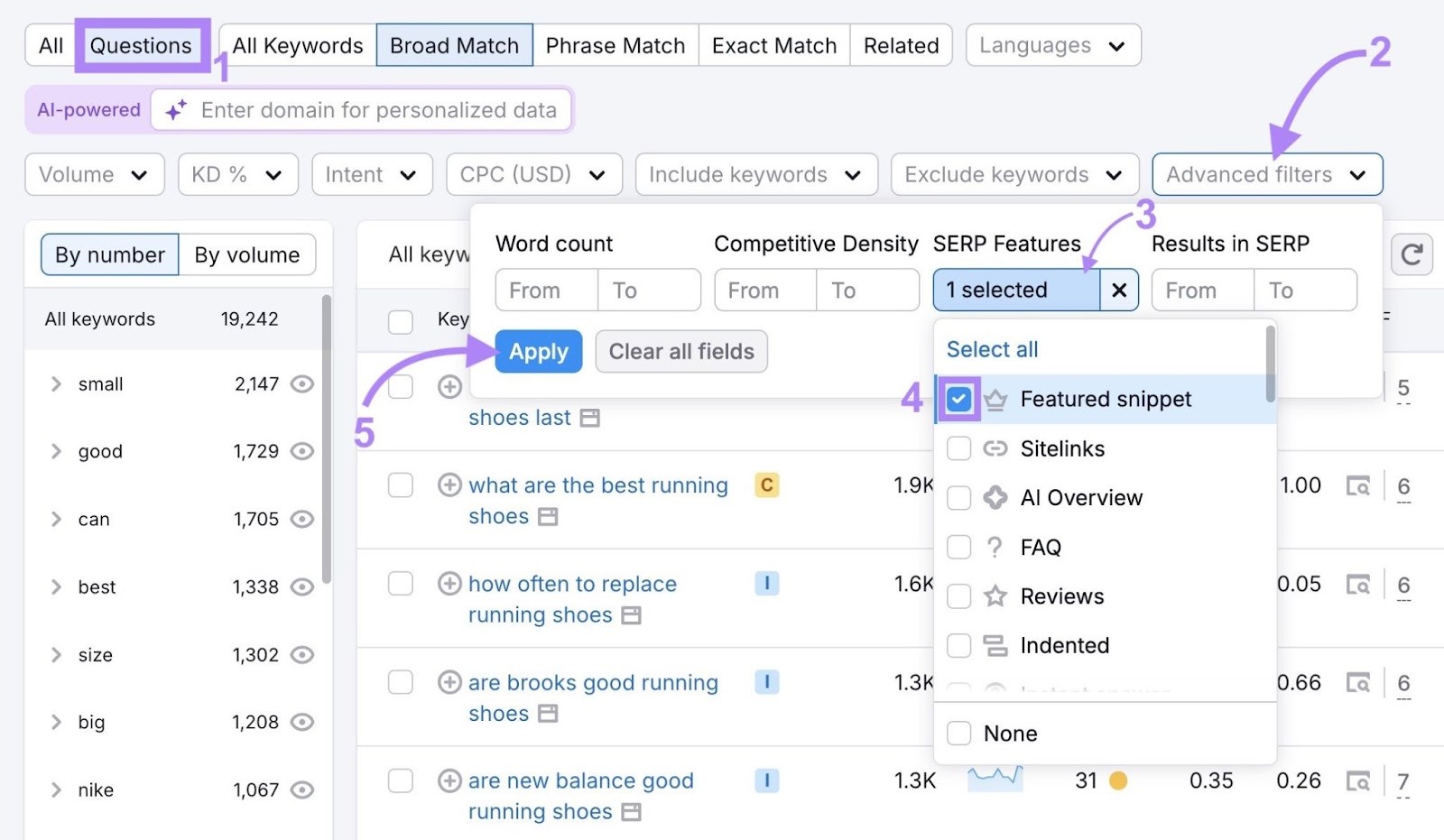Click the refresh icon above the keyword table

click(1412, 254)
